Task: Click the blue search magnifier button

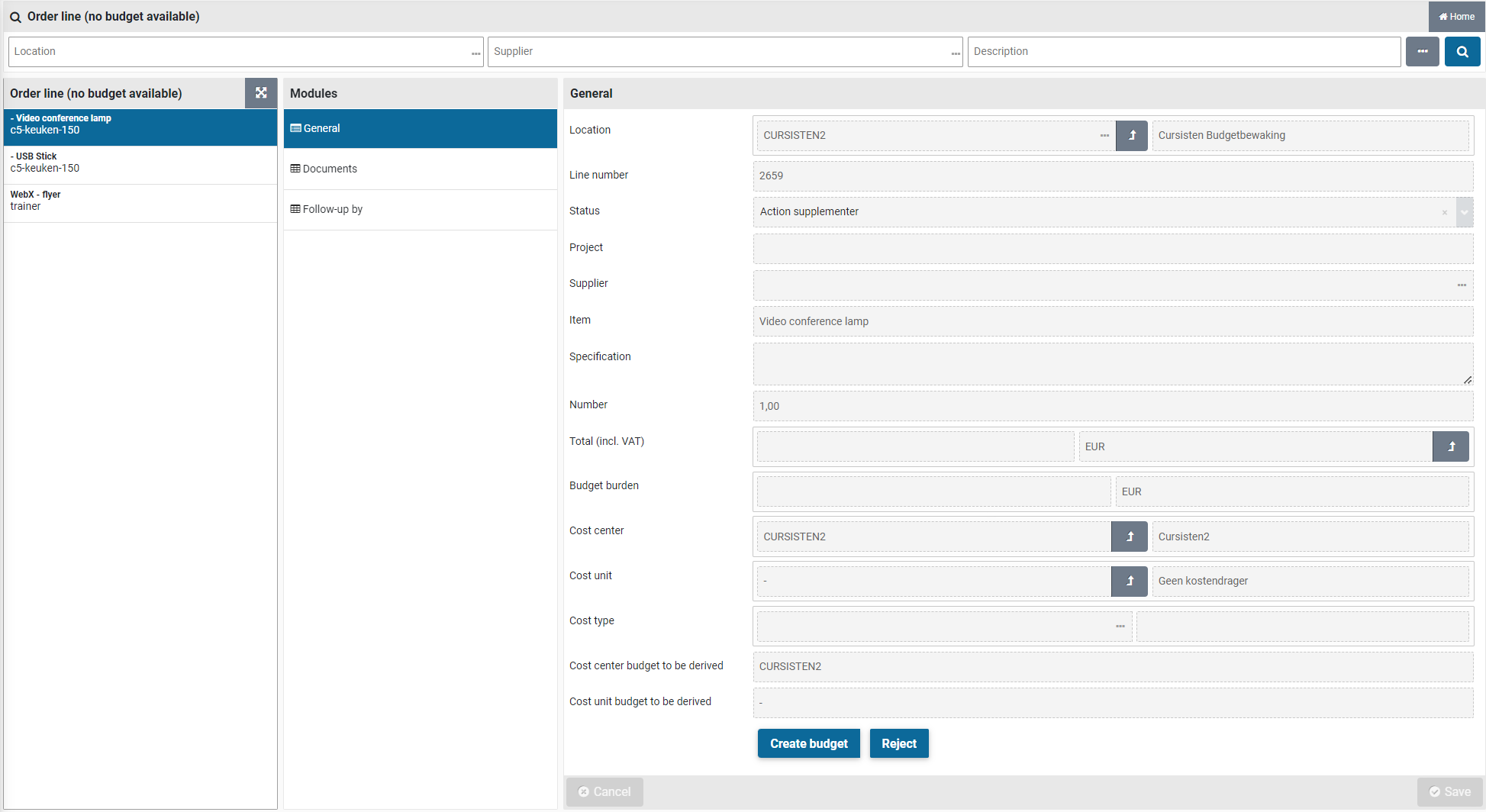Action: (1462, 52)
